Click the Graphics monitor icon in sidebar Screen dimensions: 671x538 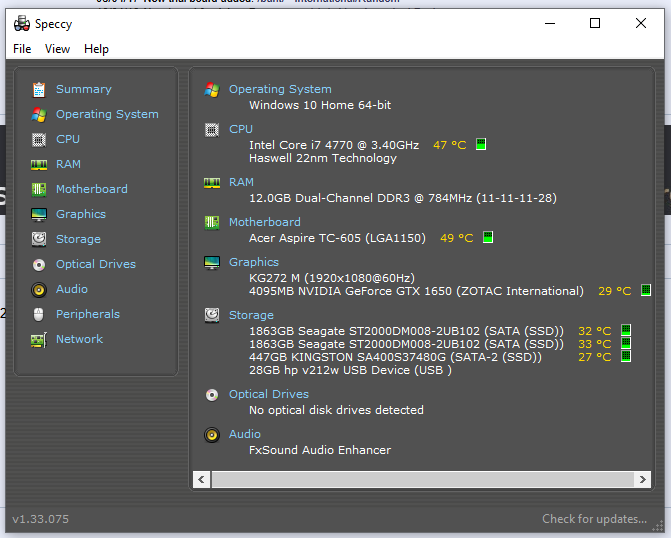point(39,214)
